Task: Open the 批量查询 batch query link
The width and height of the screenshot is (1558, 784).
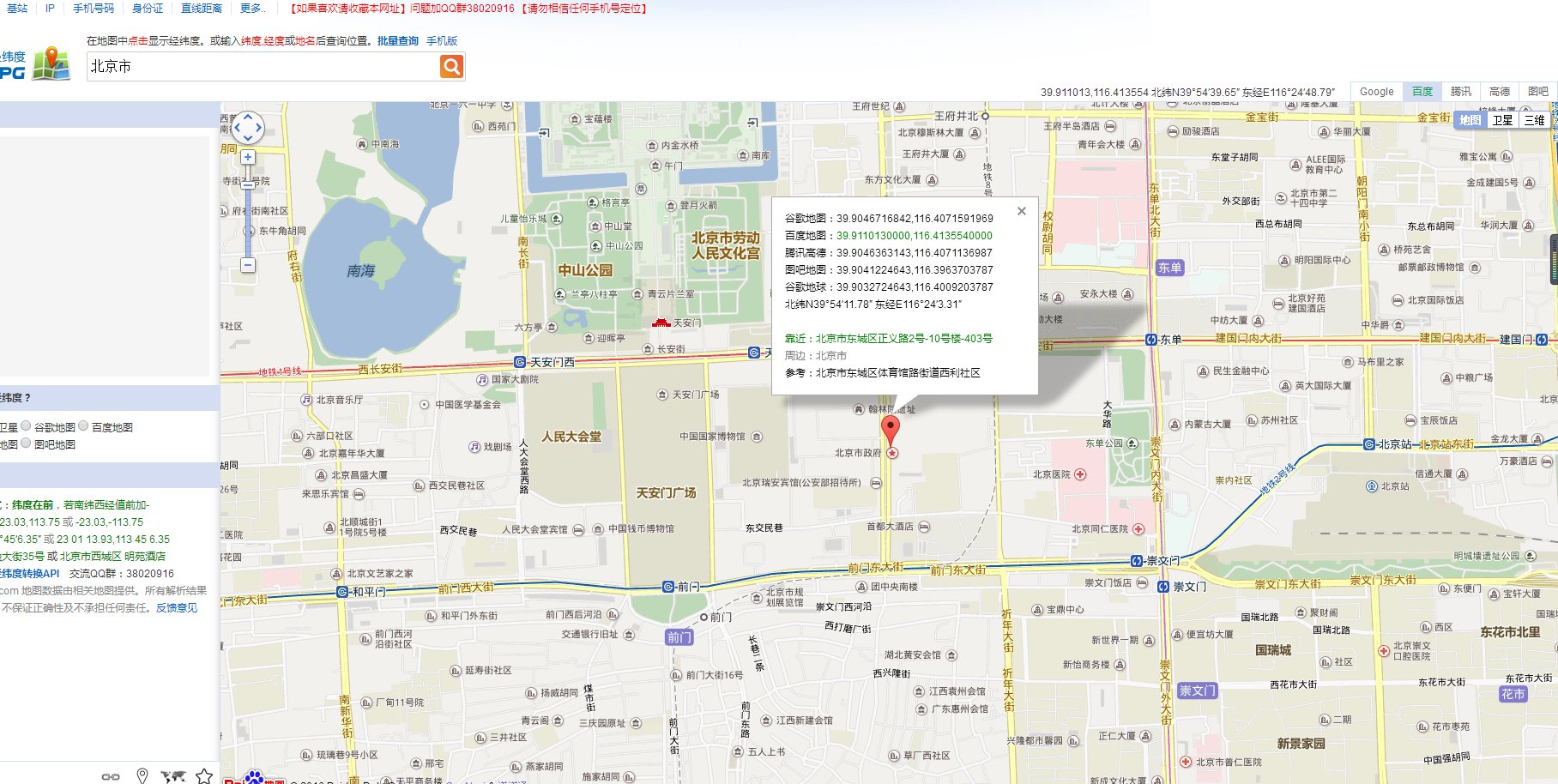Action: [398, 41]
